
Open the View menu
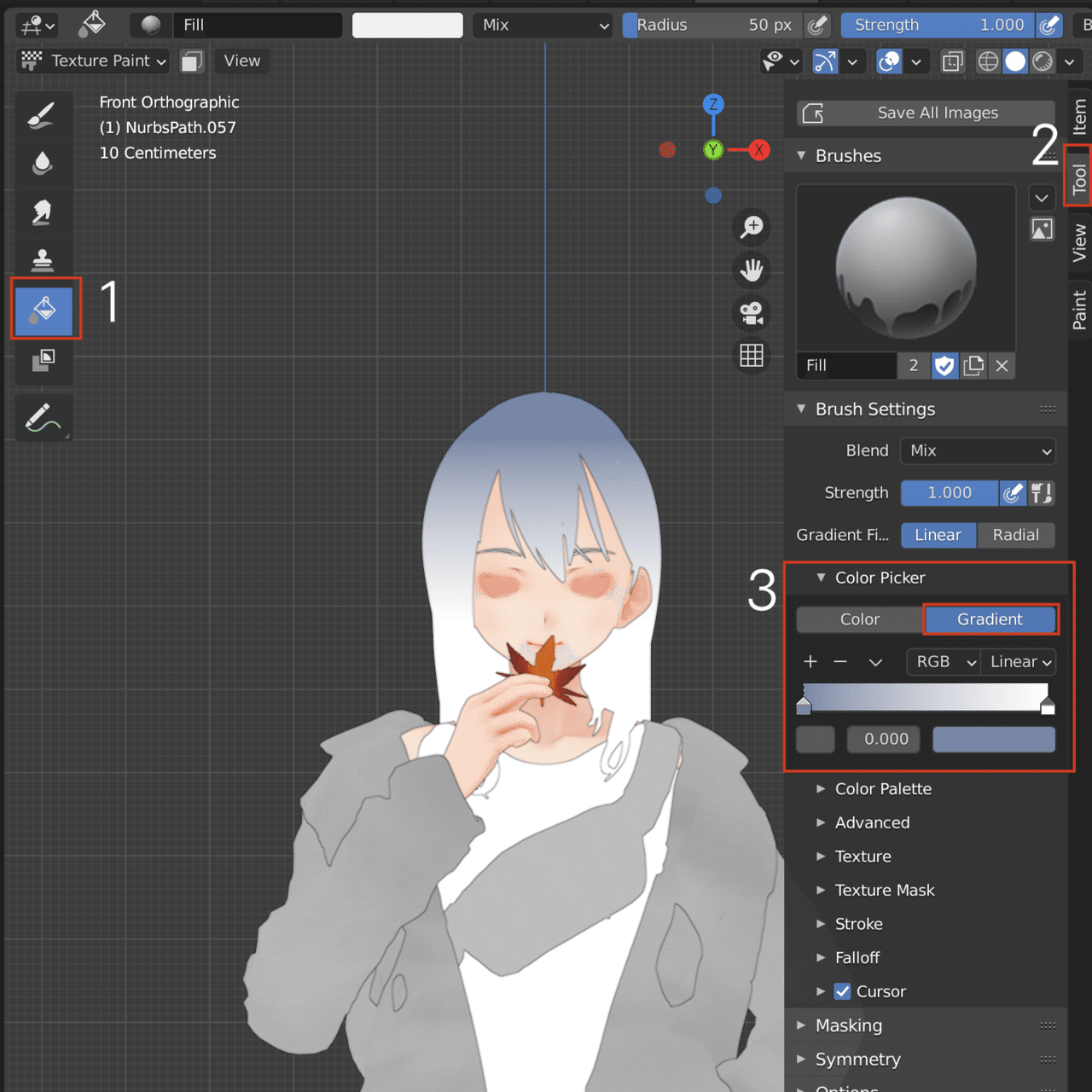pos(241,61)
